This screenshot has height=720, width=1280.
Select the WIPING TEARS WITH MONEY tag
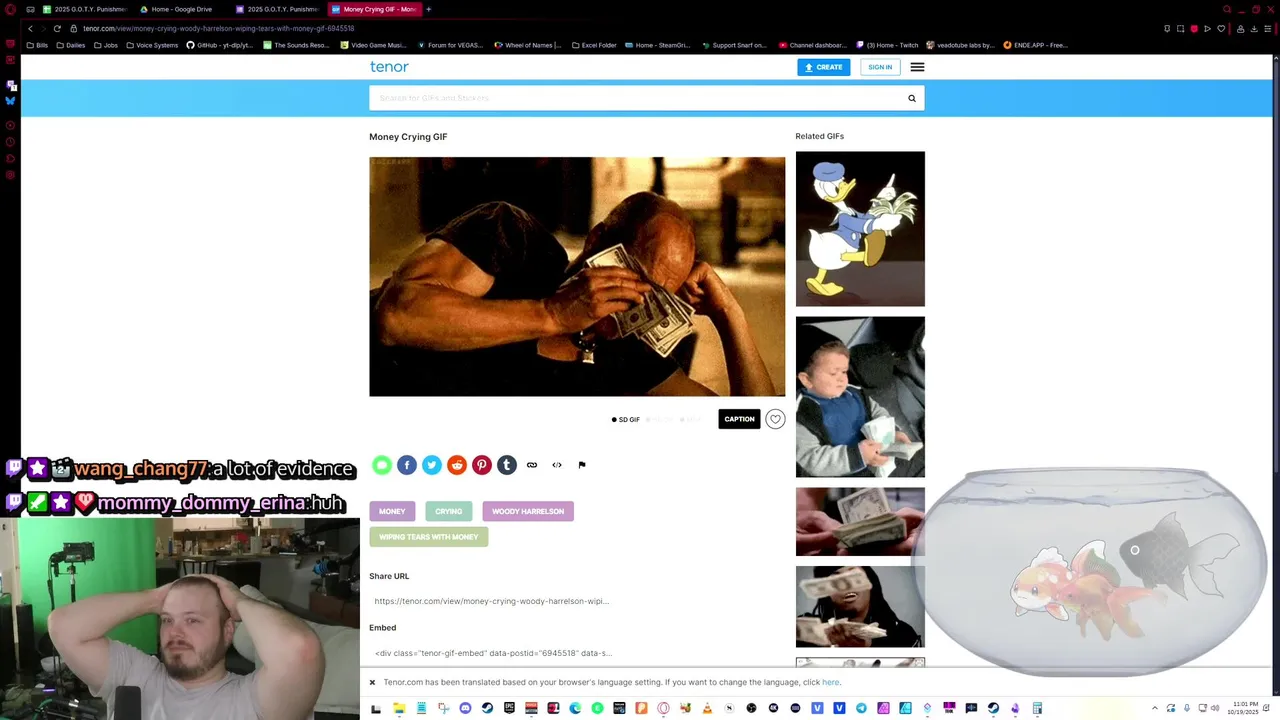click(428, 537)
